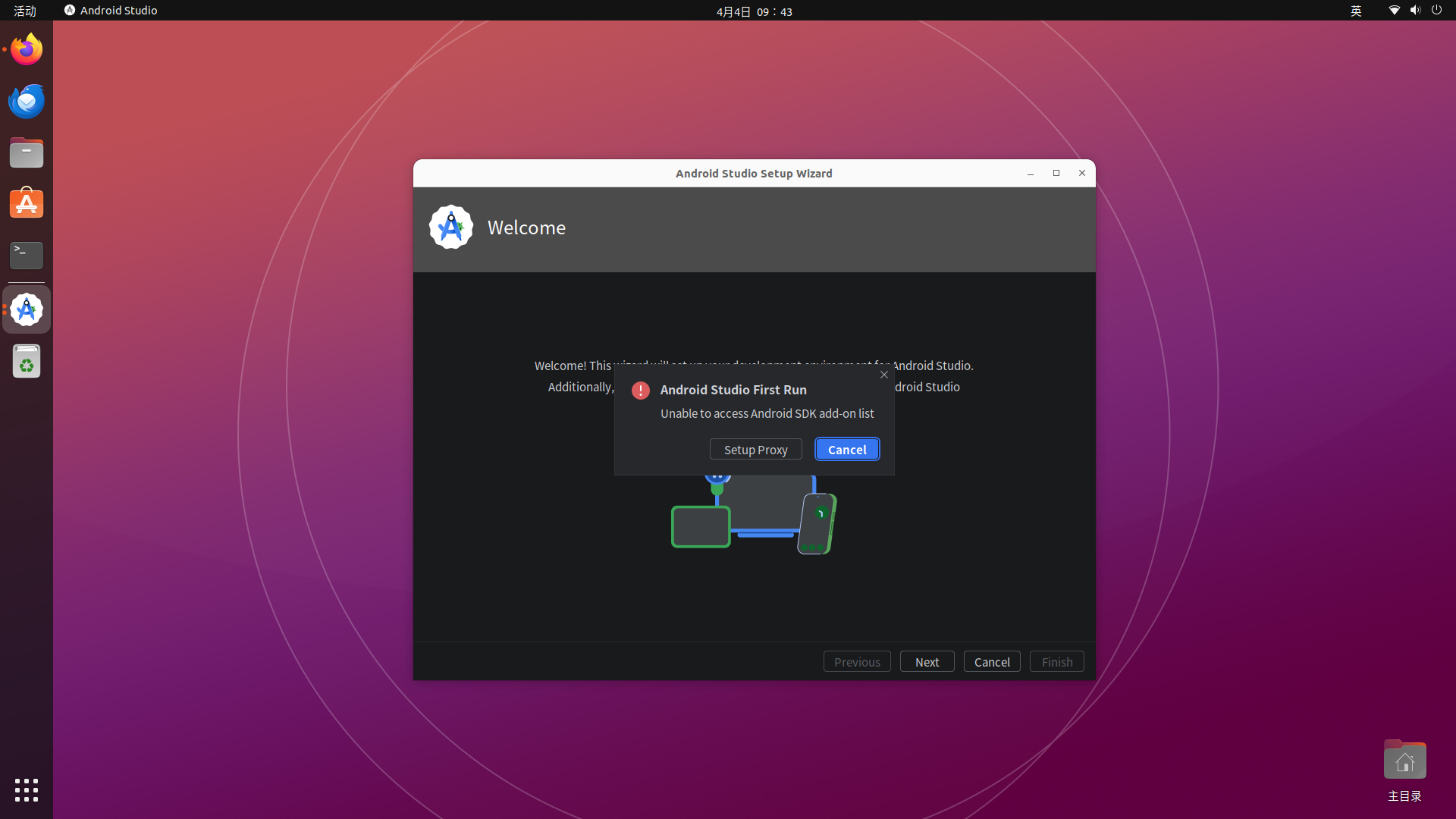Open the clock and calendar panel
Viewport: 1456px width, 819px height.
tap(754, 11)
